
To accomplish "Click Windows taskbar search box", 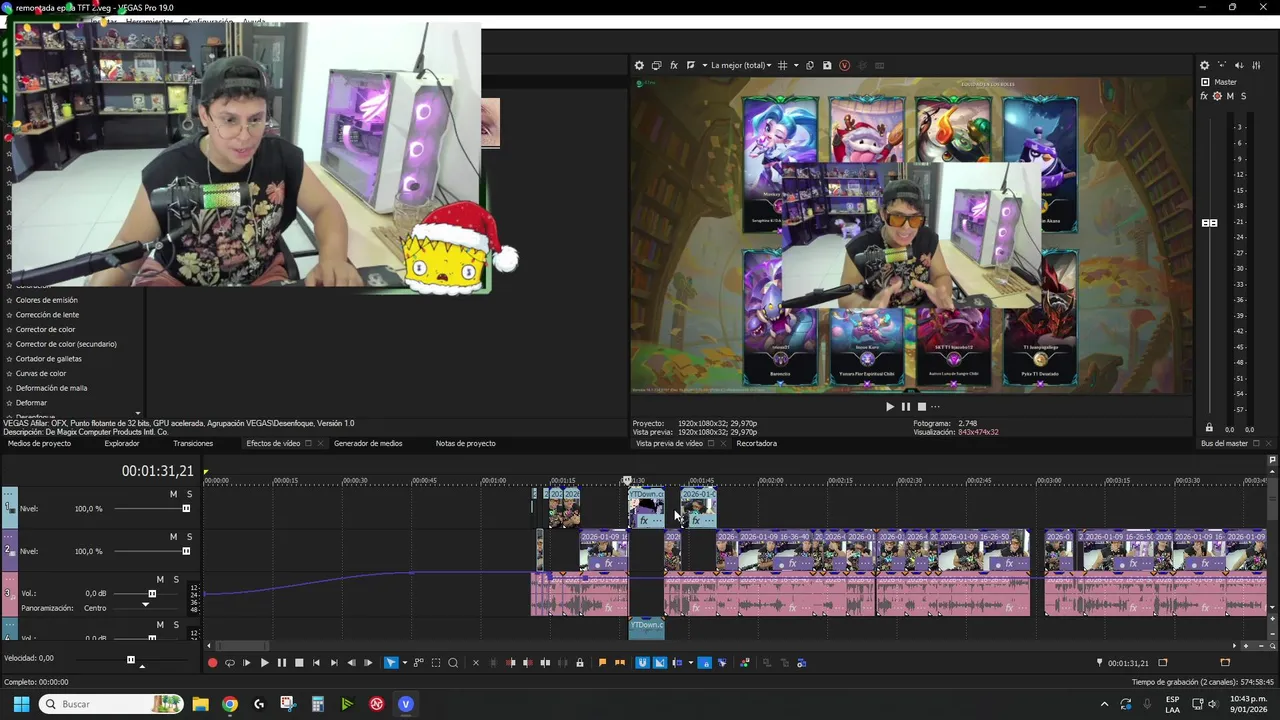I will point(112,704).
